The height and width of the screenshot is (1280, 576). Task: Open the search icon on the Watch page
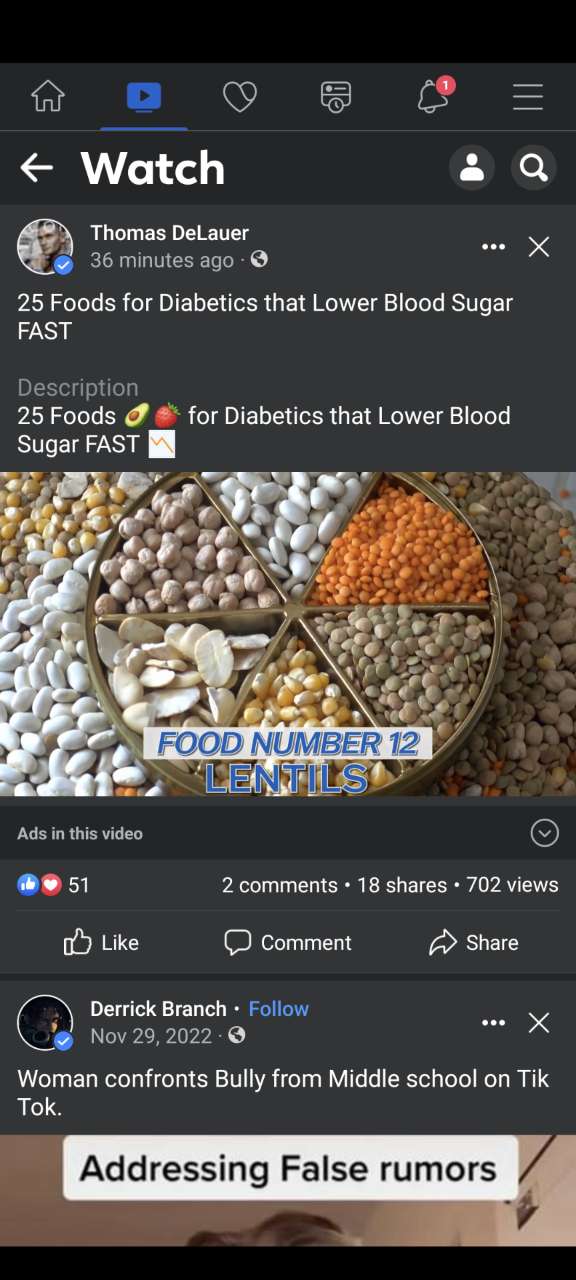[x=533, y=167]
